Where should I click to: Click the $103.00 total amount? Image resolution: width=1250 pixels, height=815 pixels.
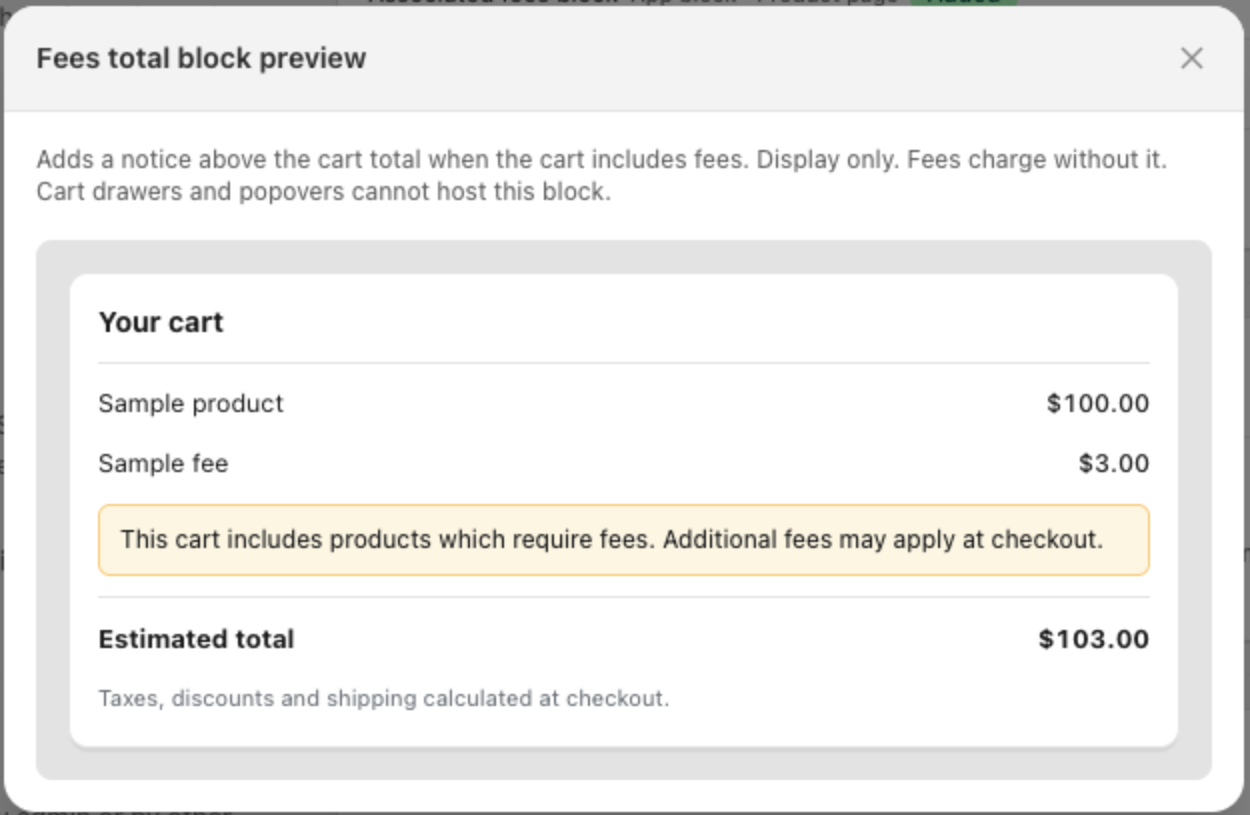(x=1094, y=639)
